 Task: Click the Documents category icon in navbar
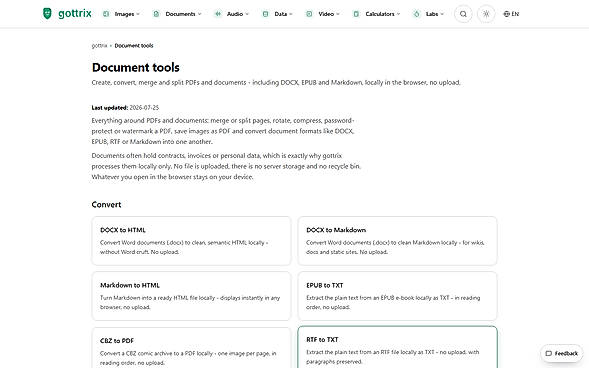(156, 14)
